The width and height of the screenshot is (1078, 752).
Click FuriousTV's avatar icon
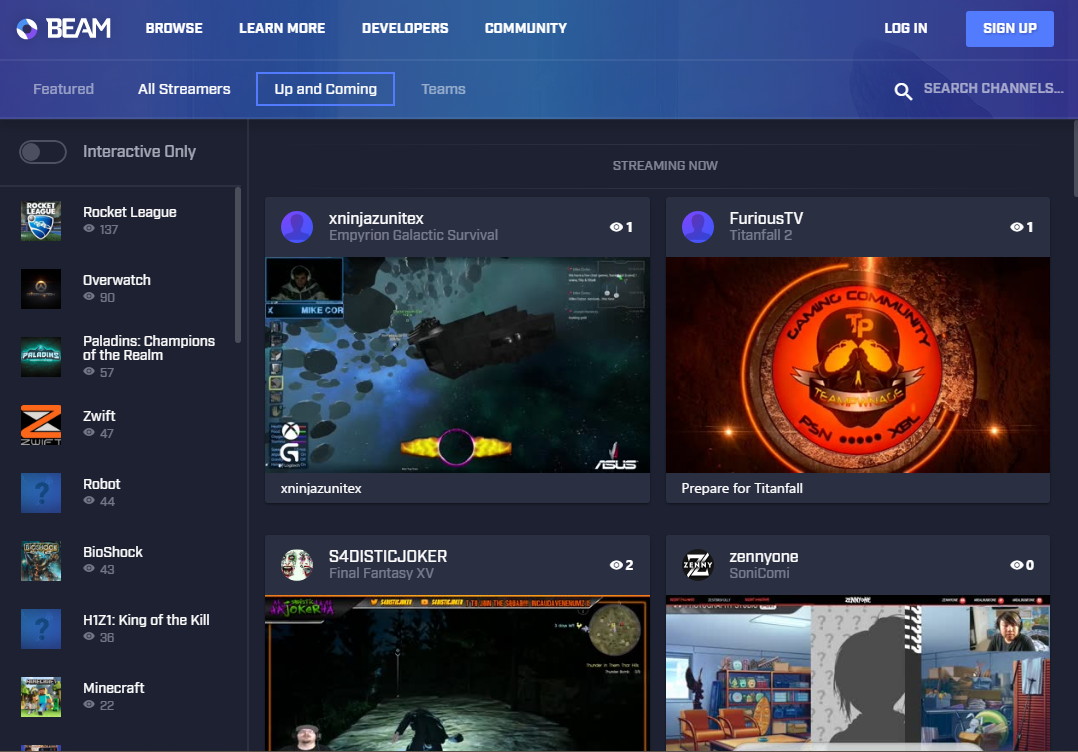[698, 227]
